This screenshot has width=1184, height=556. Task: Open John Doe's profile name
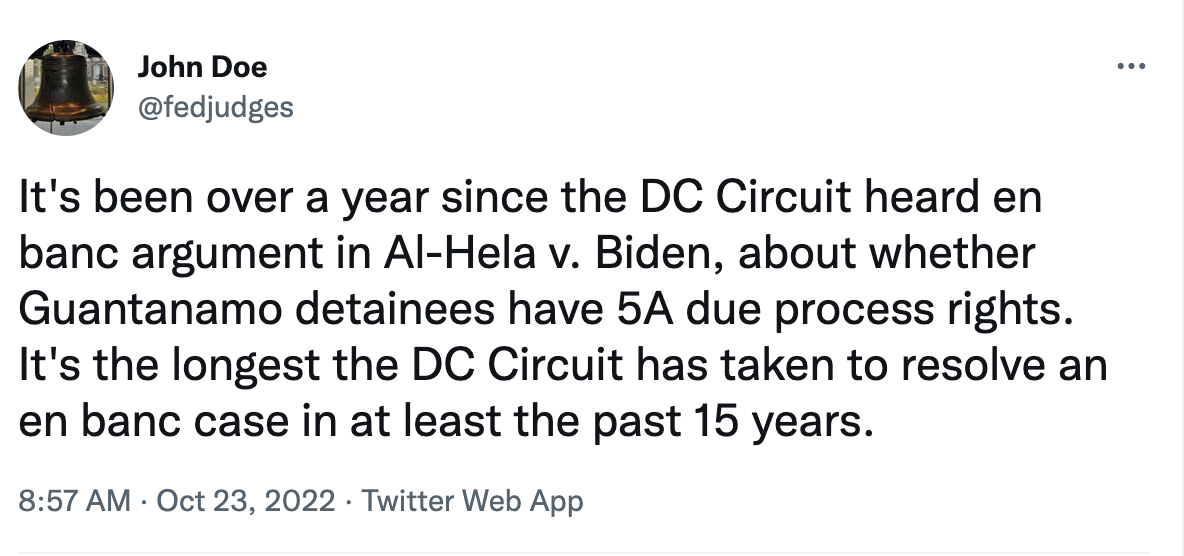(x=202, y=67)
